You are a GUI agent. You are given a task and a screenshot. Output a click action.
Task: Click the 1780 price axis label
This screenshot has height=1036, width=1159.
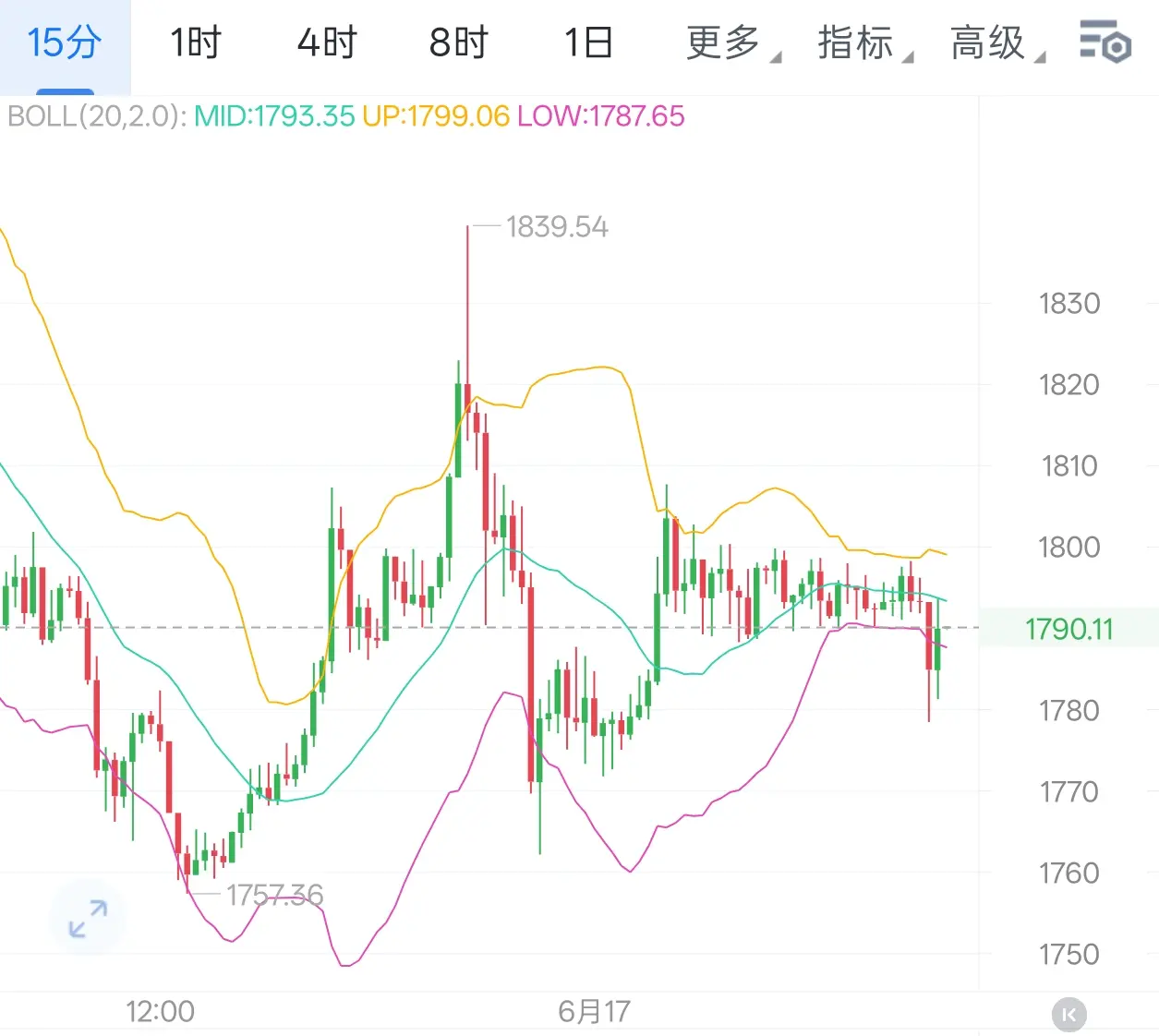pyautogui.click(x=1069, y=710)
